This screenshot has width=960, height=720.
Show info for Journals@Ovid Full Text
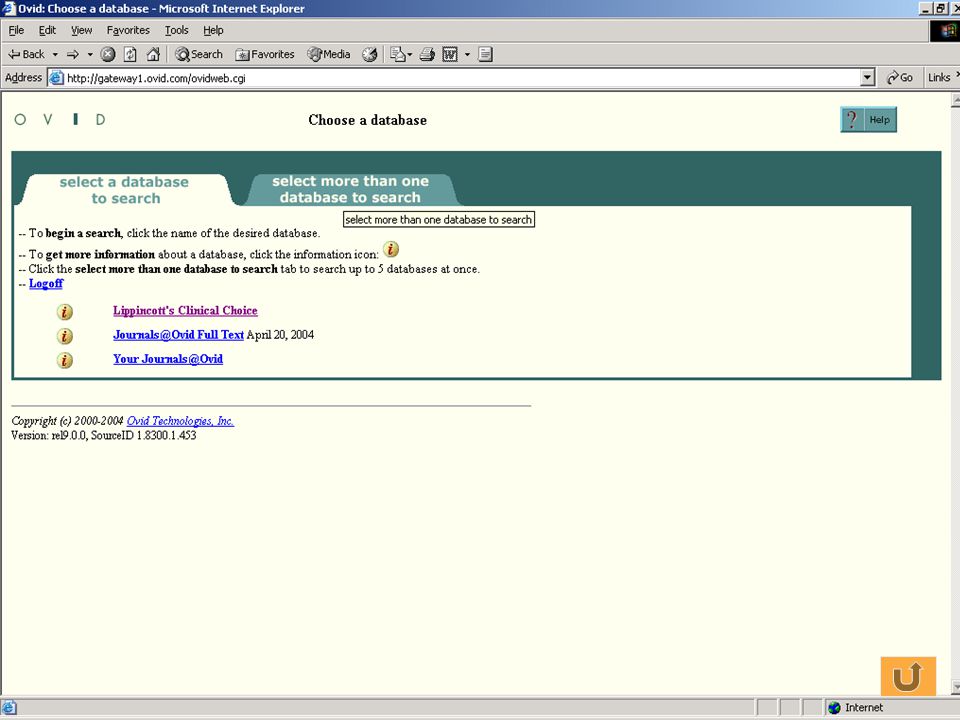[64, 336]
